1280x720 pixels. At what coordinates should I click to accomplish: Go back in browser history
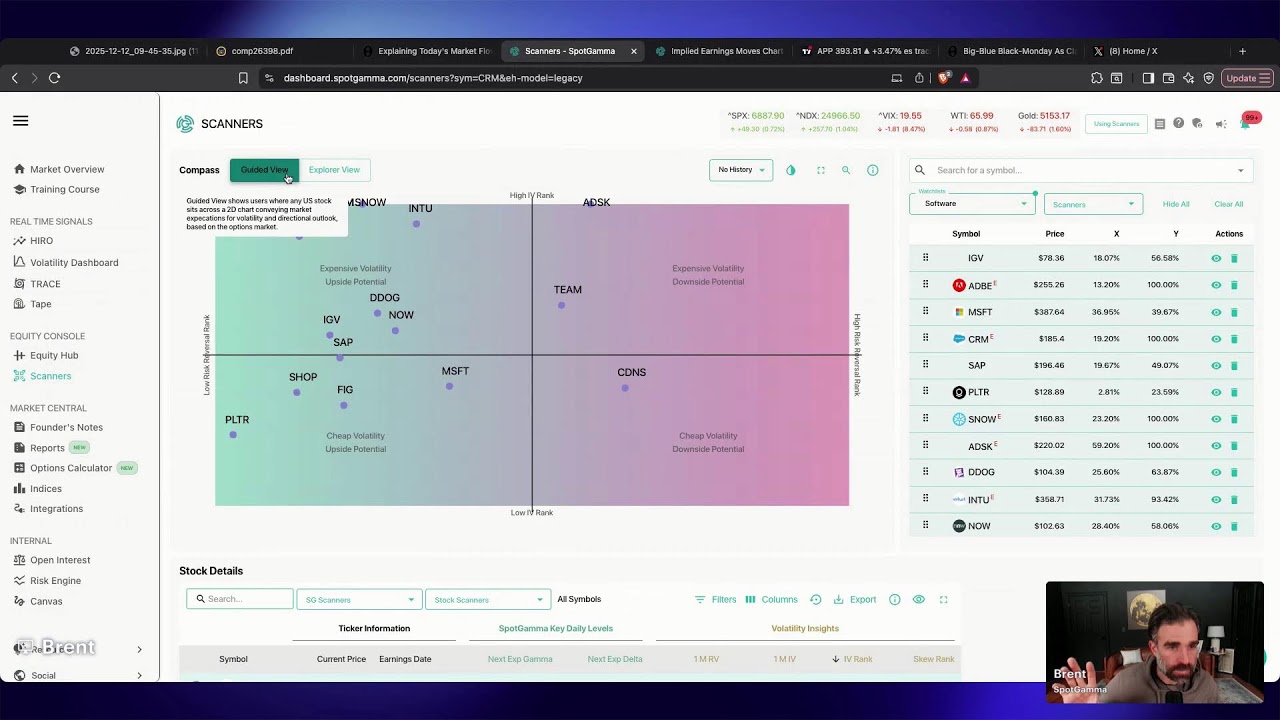tap(15, 78)
